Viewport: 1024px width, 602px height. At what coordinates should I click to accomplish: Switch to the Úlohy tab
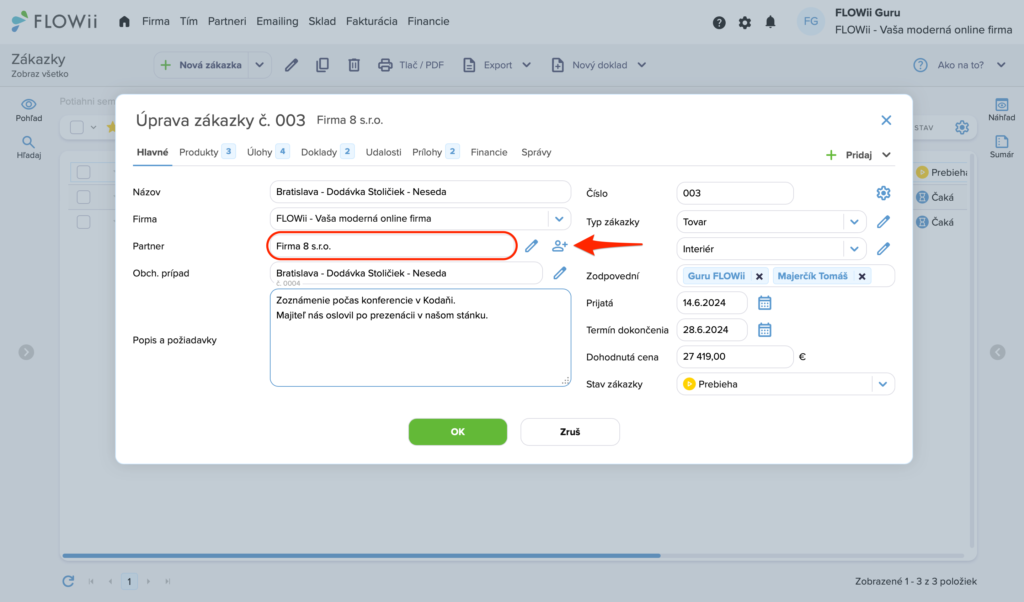click(268, 152)
